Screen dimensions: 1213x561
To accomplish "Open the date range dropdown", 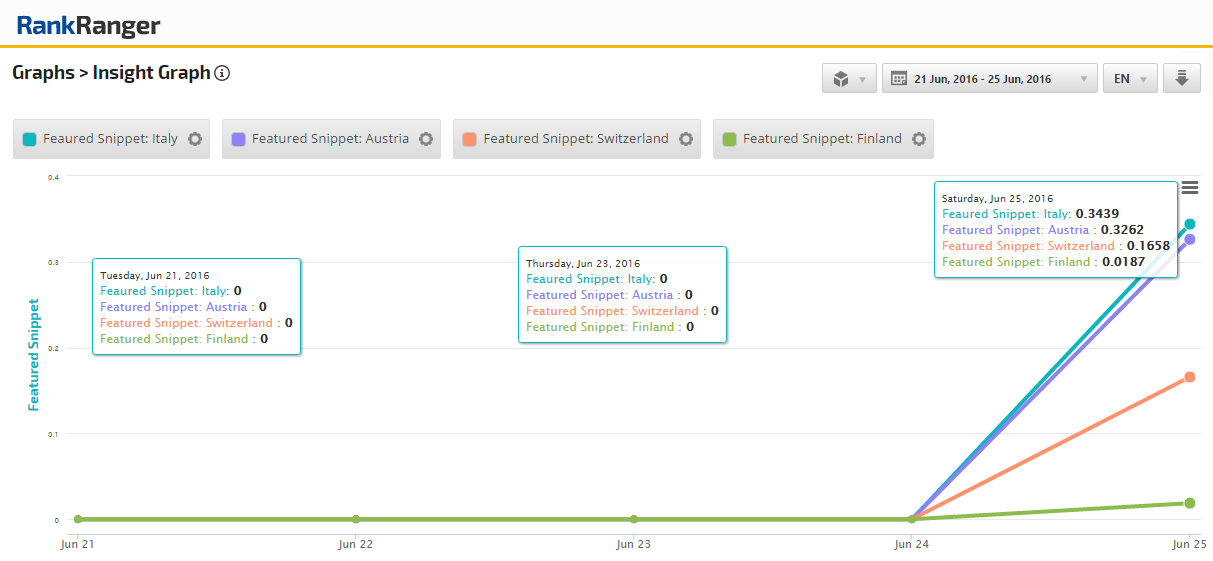I will 989,79.
